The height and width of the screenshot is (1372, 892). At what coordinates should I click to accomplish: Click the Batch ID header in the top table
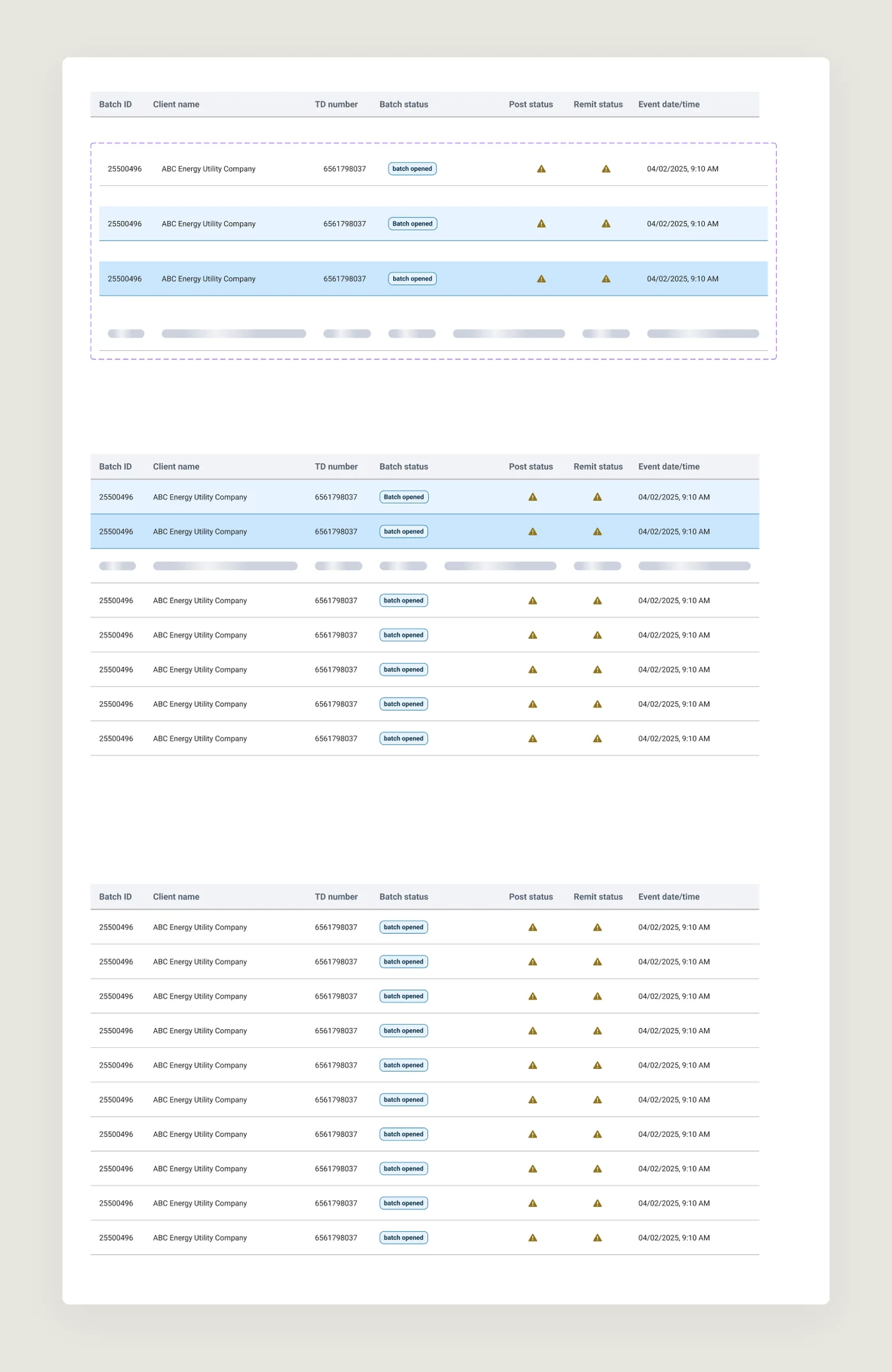[x=115, y=104]
